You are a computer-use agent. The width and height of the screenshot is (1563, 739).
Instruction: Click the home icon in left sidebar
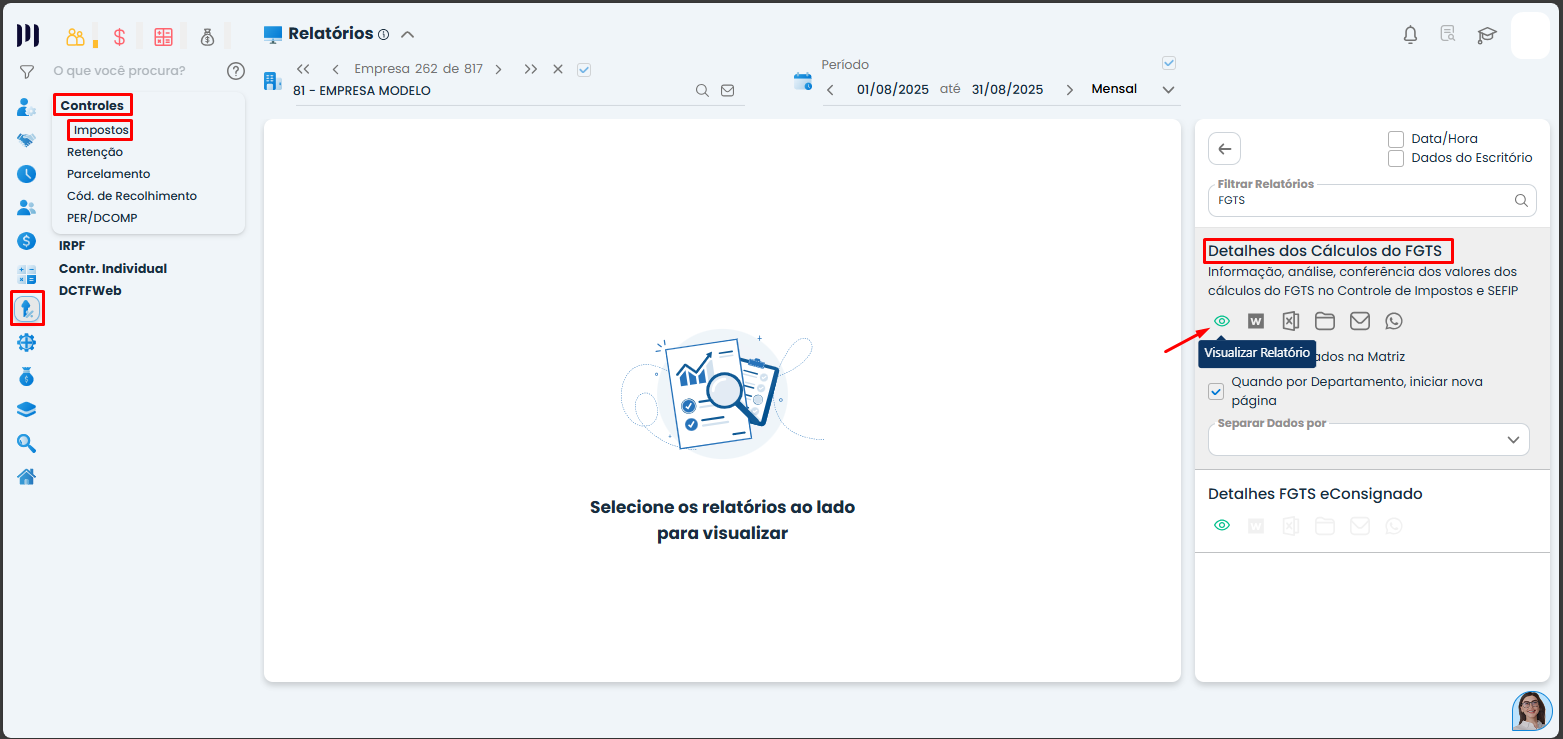tap(27, 476)
